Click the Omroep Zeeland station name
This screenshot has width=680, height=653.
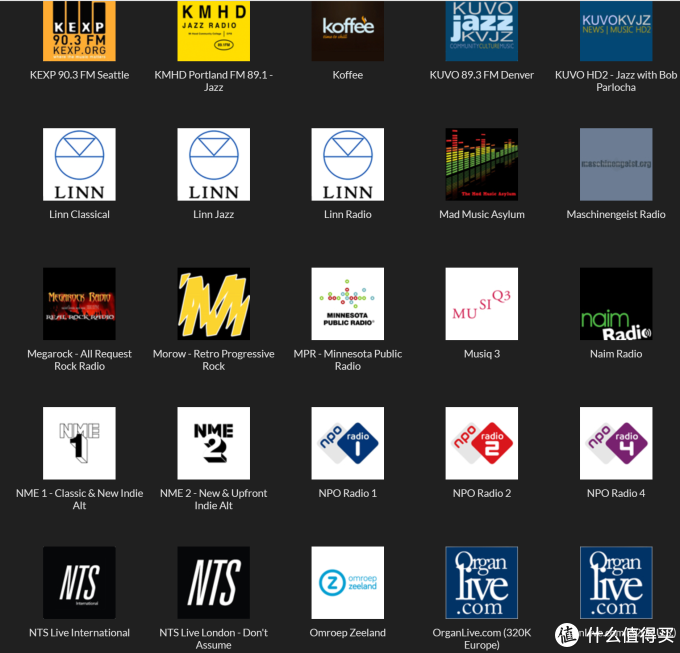(x=348, y=633)
